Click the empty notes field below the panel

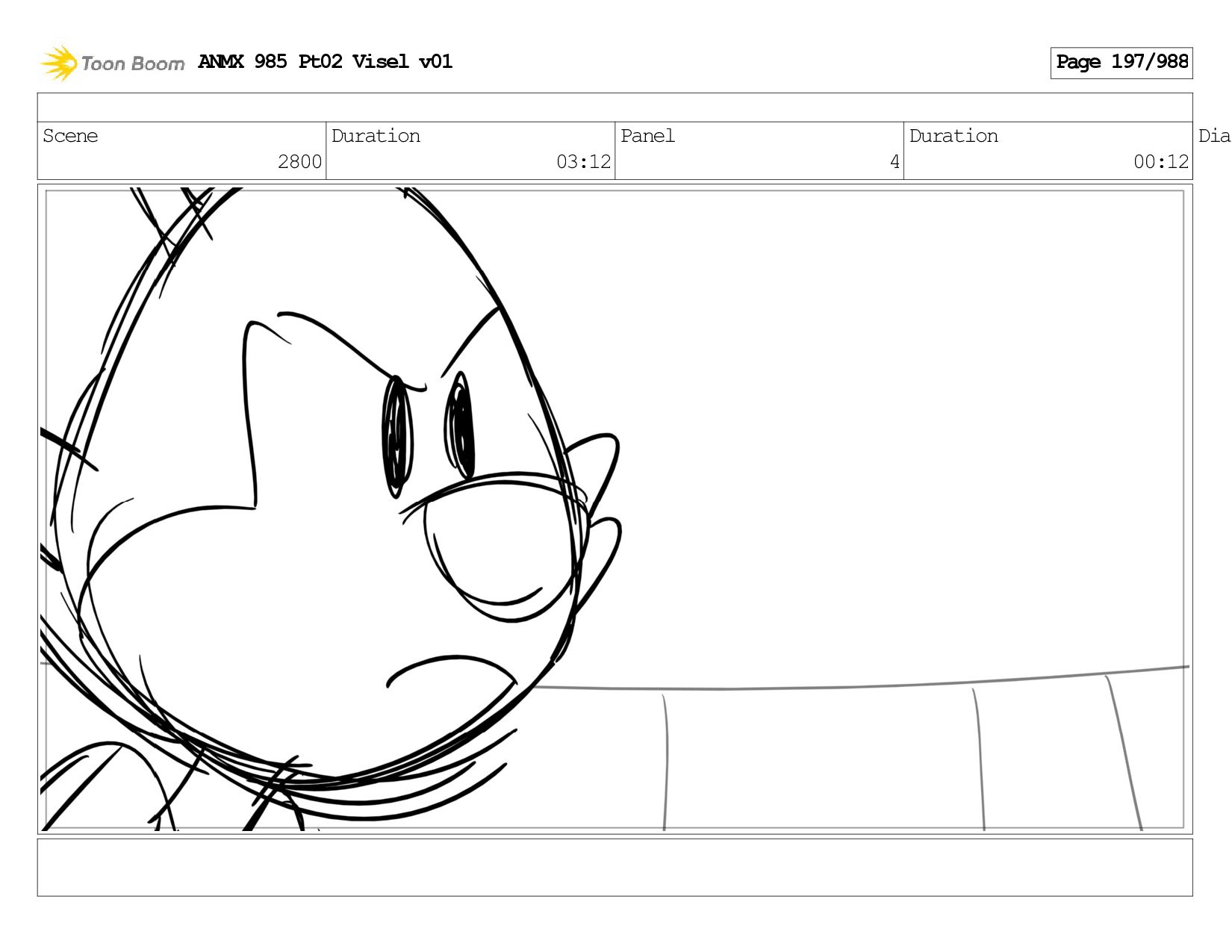(615, 867)
